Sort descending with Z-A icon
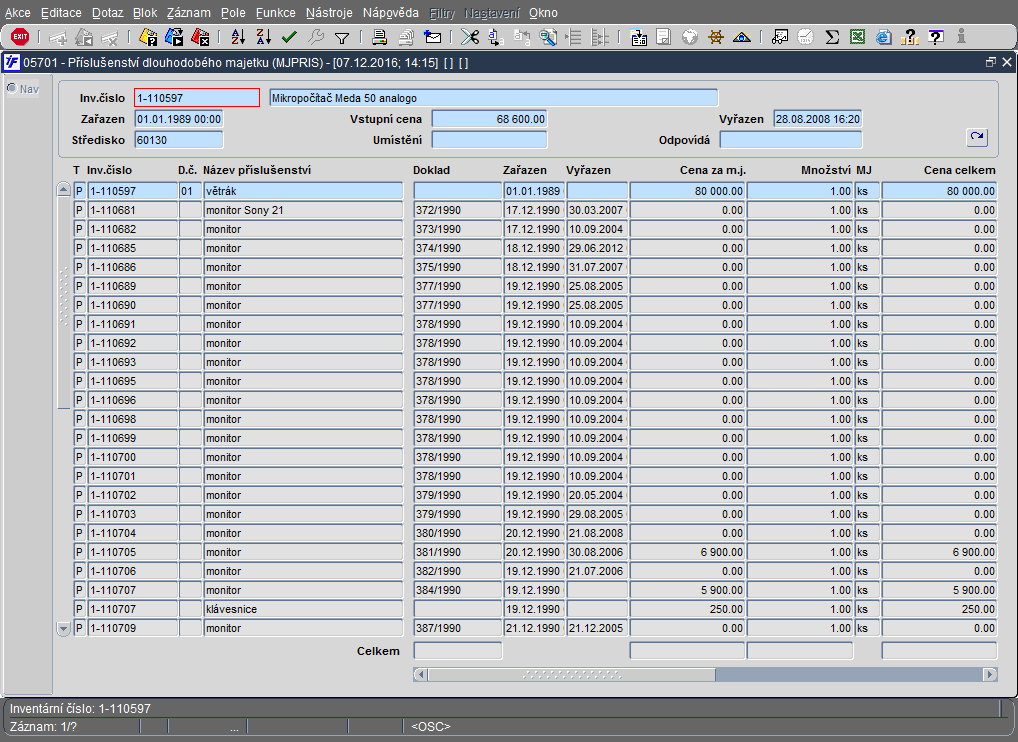 263,37
